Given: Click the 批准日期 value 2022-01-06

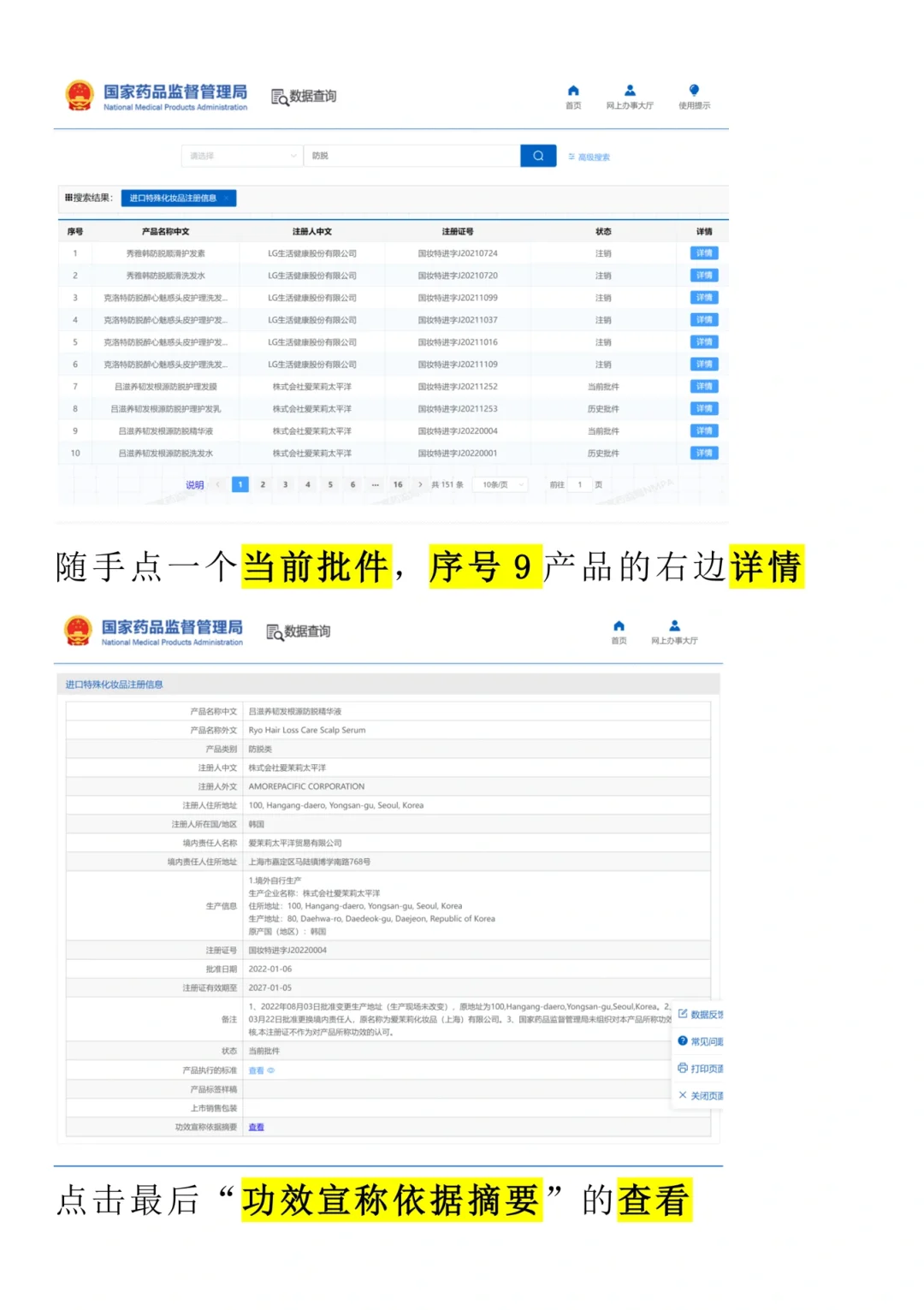Looking at the screenshot, I should pos(270,969).
